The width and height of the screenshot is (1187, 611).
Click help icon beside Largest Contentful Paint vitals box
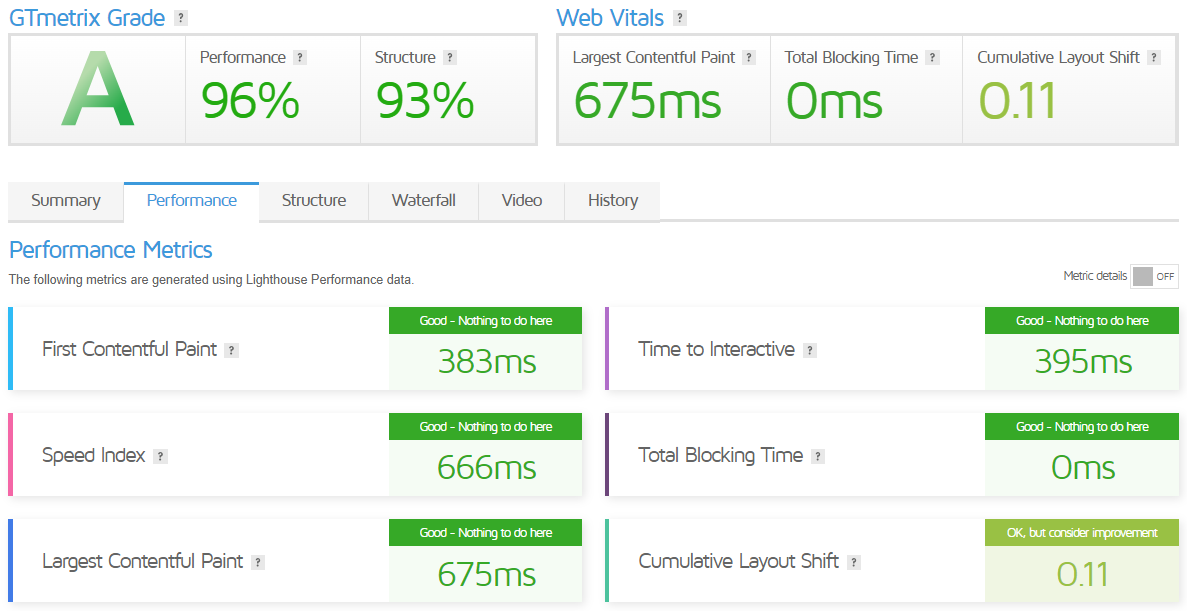coord(749,58)
